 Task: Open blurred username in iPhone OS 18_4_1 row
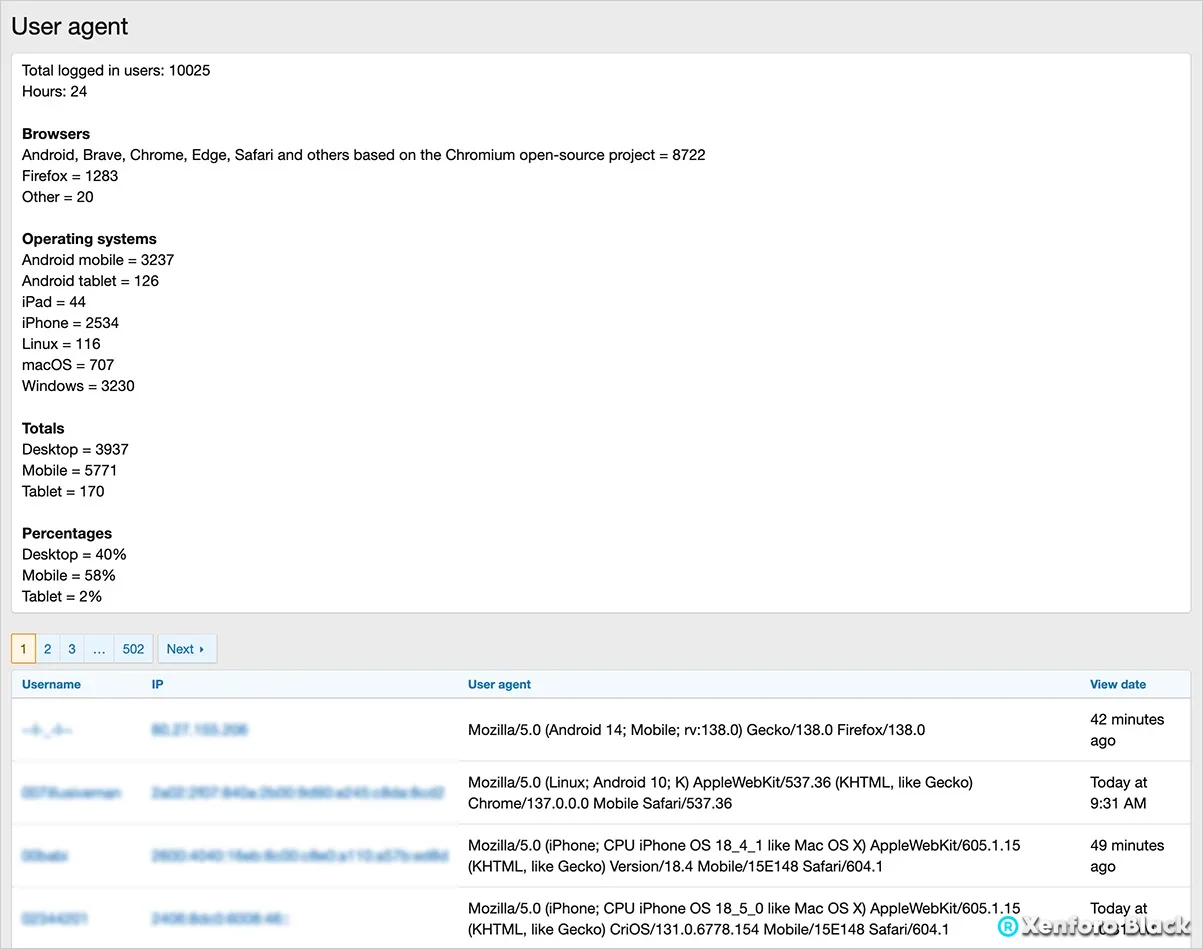pos(46,856)
